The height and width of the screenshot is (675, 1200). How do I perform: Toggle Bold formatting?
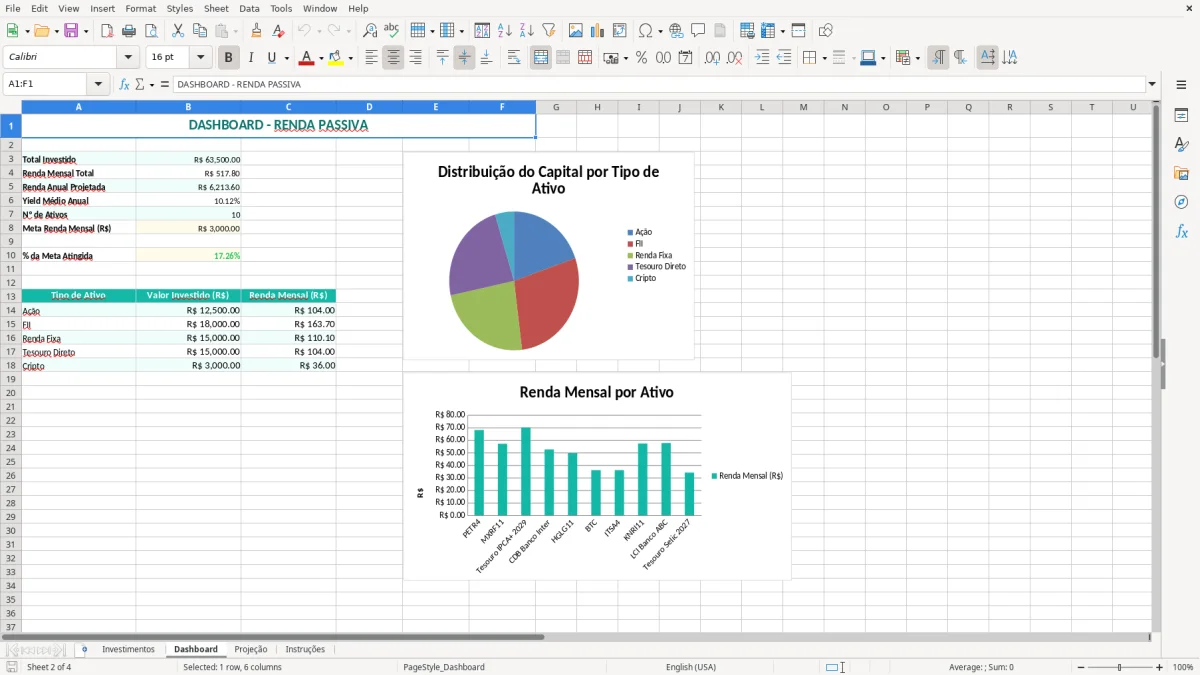point(228,58)
